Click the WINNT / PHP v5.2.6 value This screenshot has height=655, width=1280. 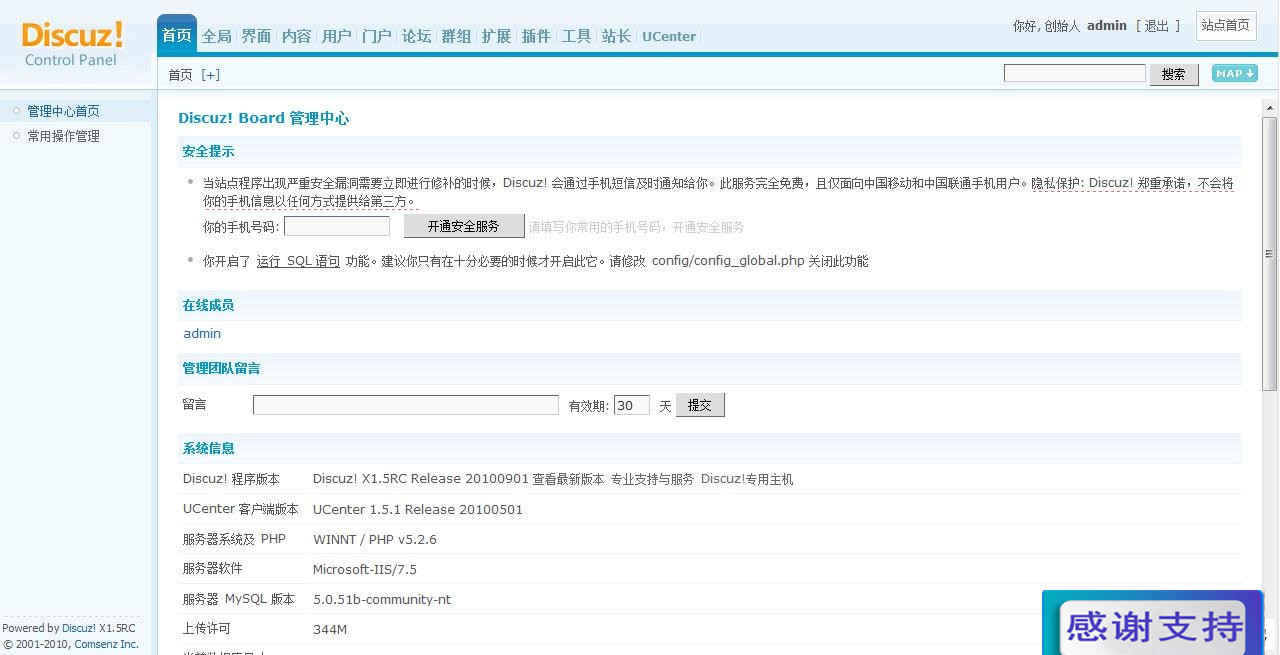coord(375,539)
